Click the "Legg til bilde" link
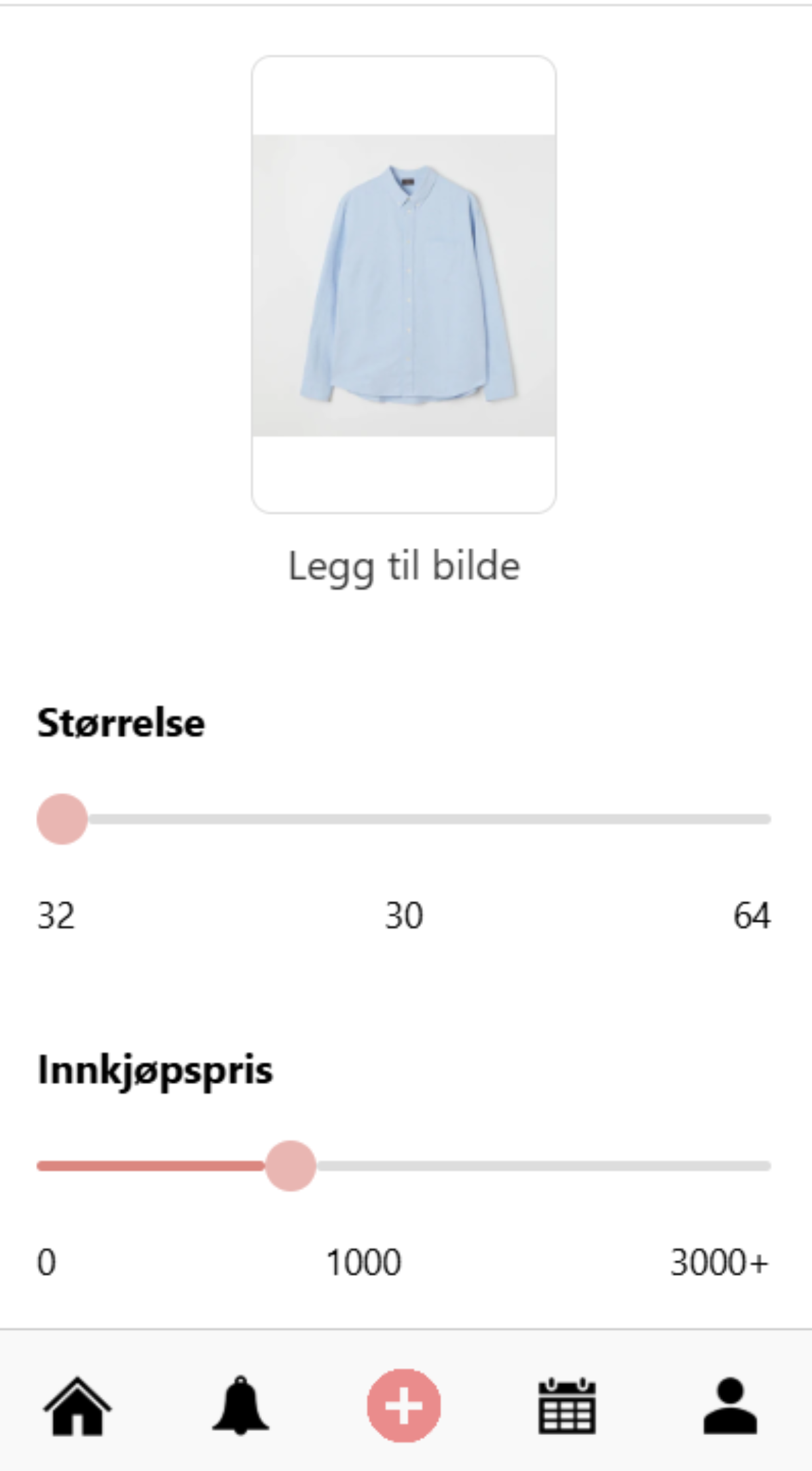Viewport: 812px width, 1471px height. [x=404, y=566]
